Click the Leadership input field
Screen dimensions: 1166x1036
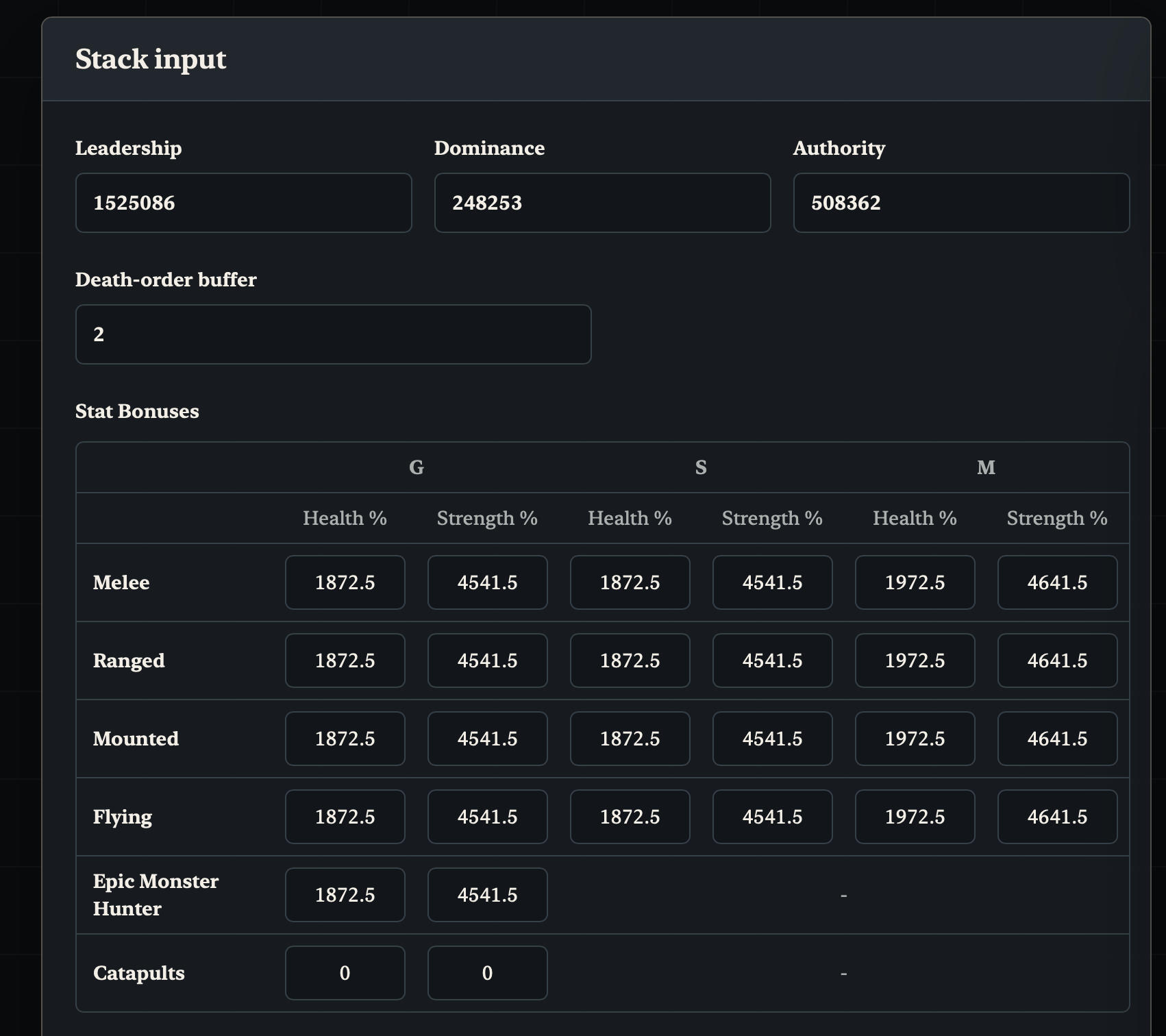click(243, 203)
